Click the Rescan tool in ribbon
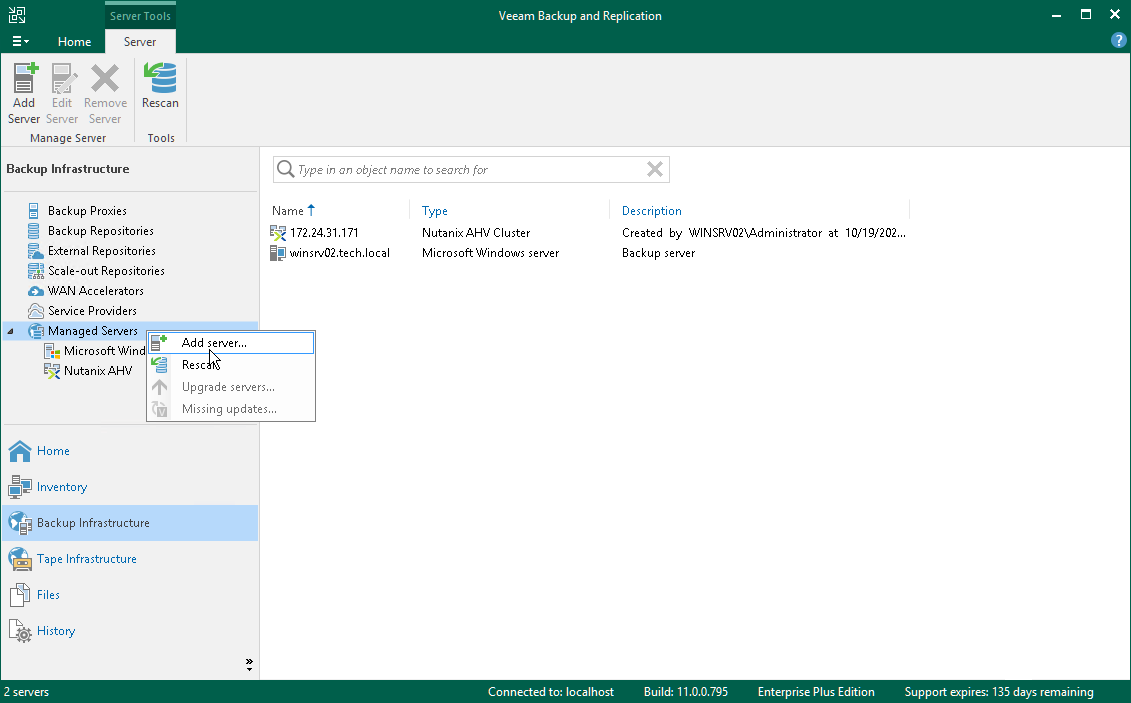The image size is (1131, 703). [x=160, y=87]
